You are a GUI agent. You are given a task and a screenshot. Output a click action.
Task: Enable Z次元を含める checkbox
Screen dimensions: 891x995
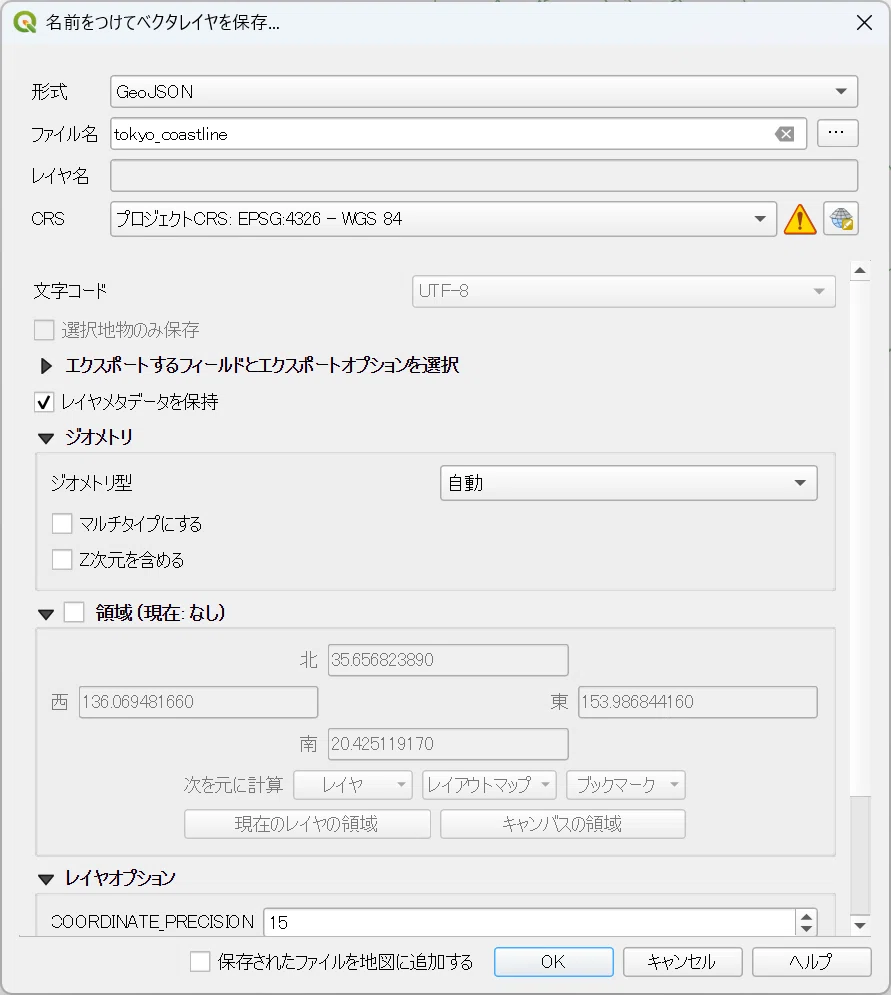[x=62, y=560]
